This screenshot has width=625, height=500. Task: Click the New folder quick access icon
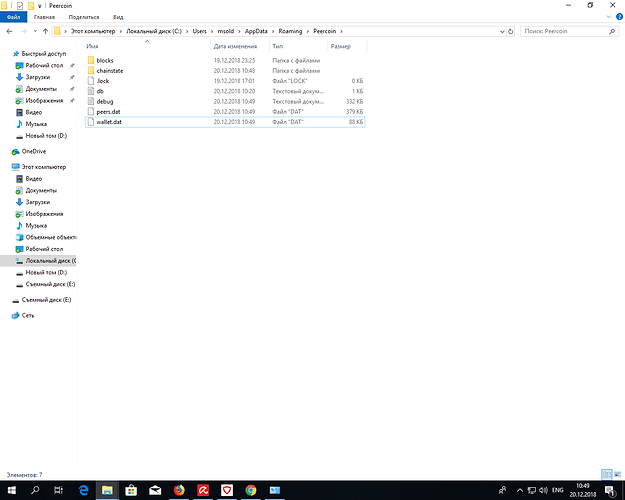click(x=31, y=6)
